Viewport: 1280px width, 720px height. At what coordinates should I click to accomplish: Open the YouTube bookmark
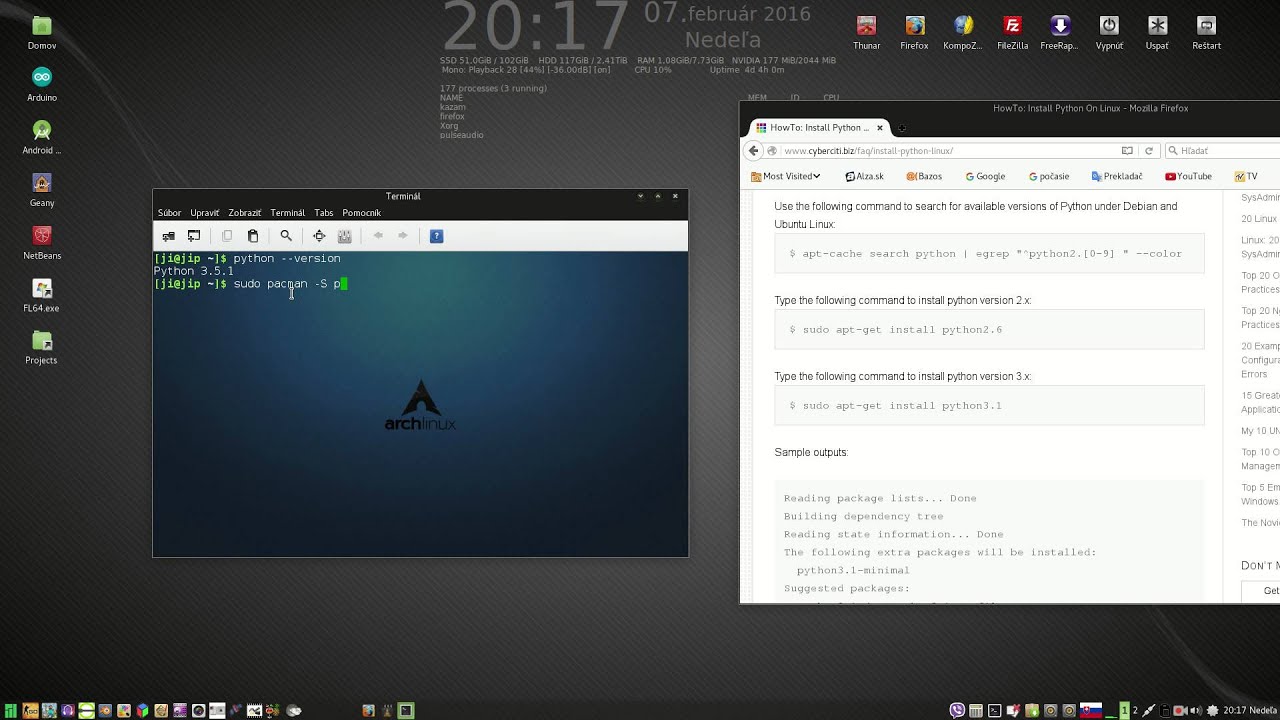point(1188,176)
